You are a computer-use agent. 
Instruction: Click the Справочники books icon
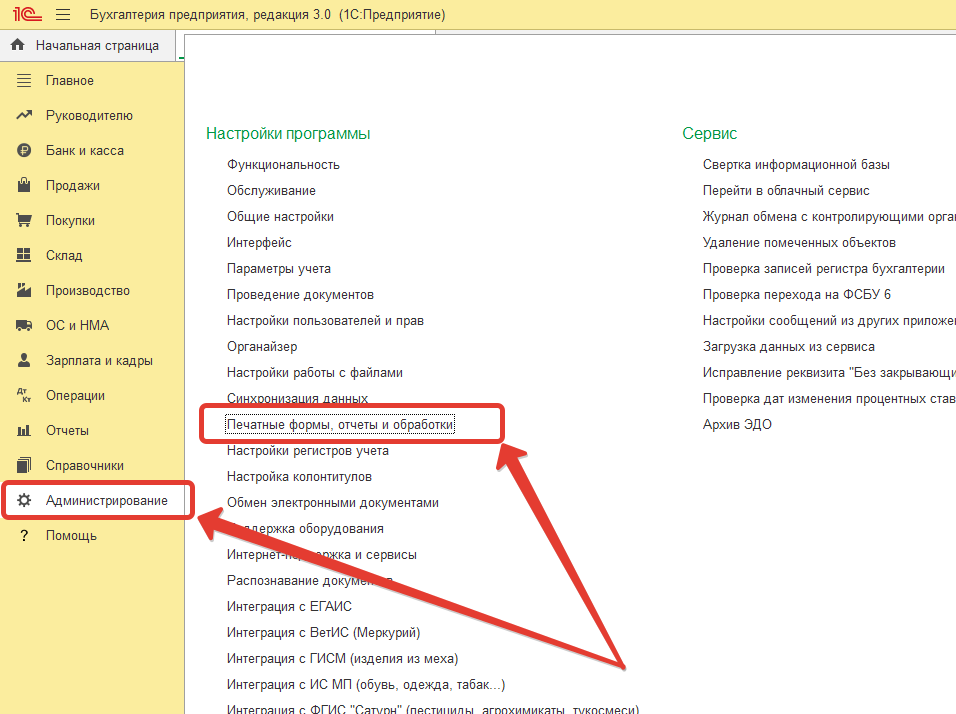(x=24, y=465)
